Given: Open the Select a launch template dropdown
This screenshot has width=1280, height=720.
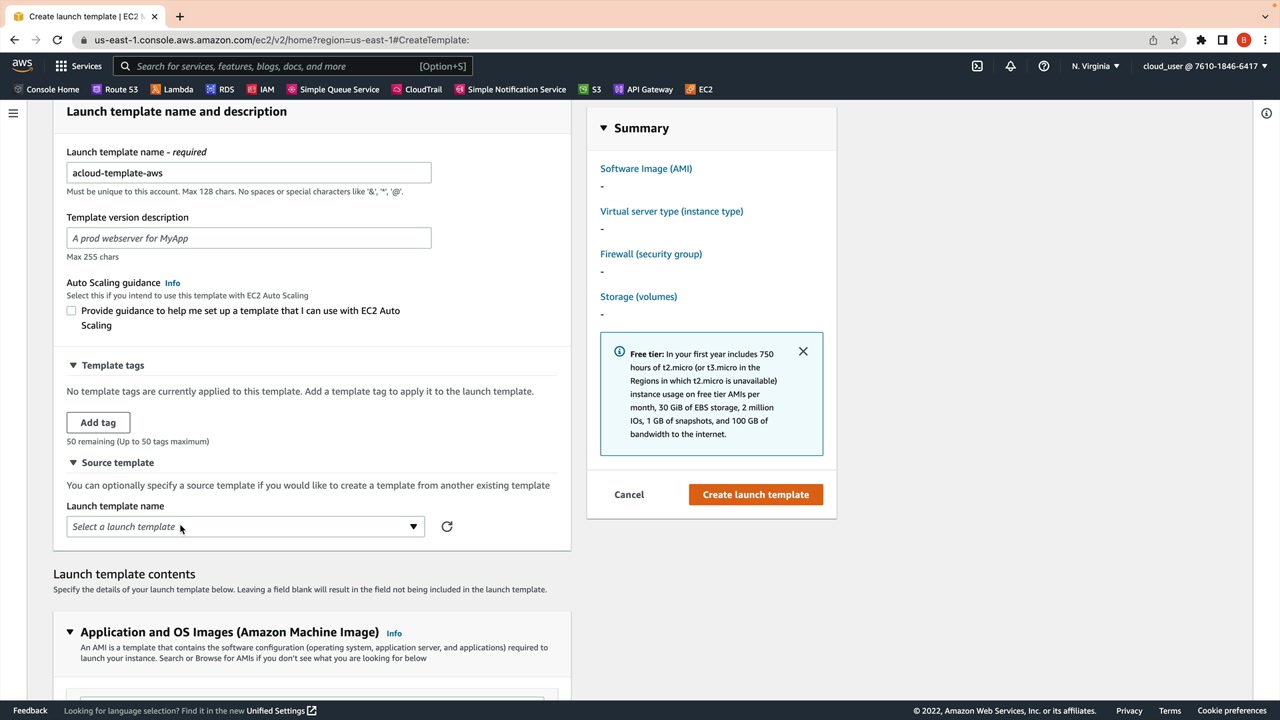Looking at the screenshot, I should (246, 527).
